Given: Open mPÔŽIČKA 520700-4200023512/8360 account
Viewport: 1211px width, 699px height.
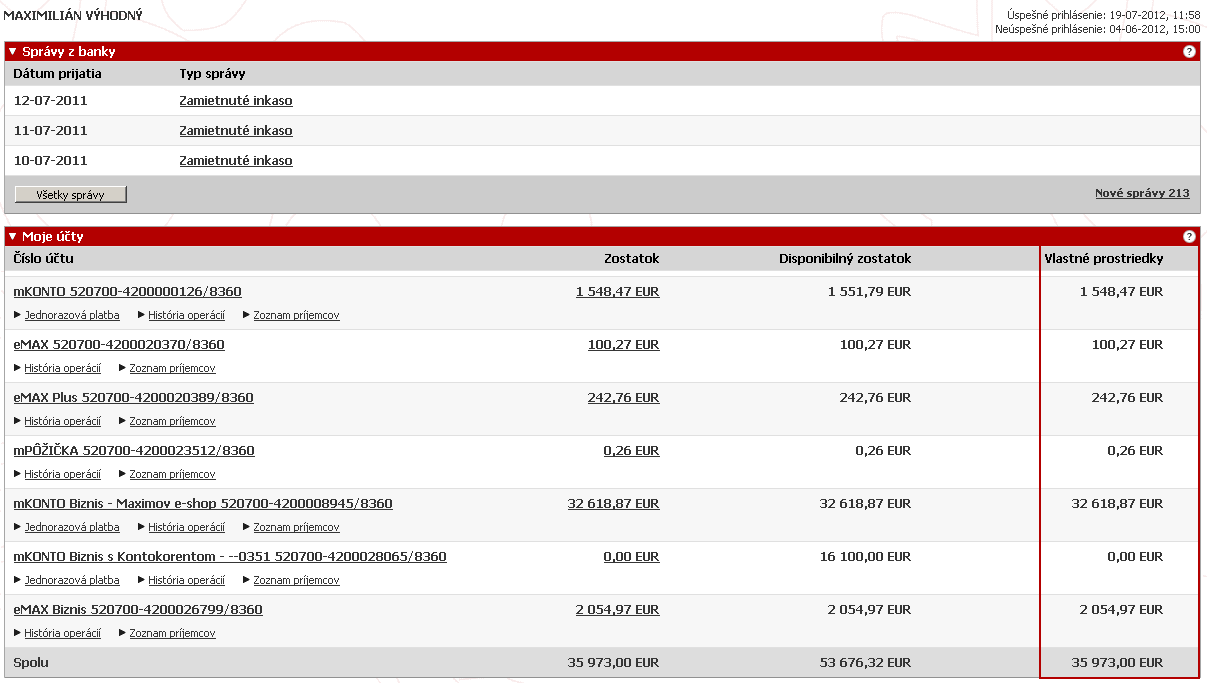Looking at the screenshot, I should [x=134, y=451].
